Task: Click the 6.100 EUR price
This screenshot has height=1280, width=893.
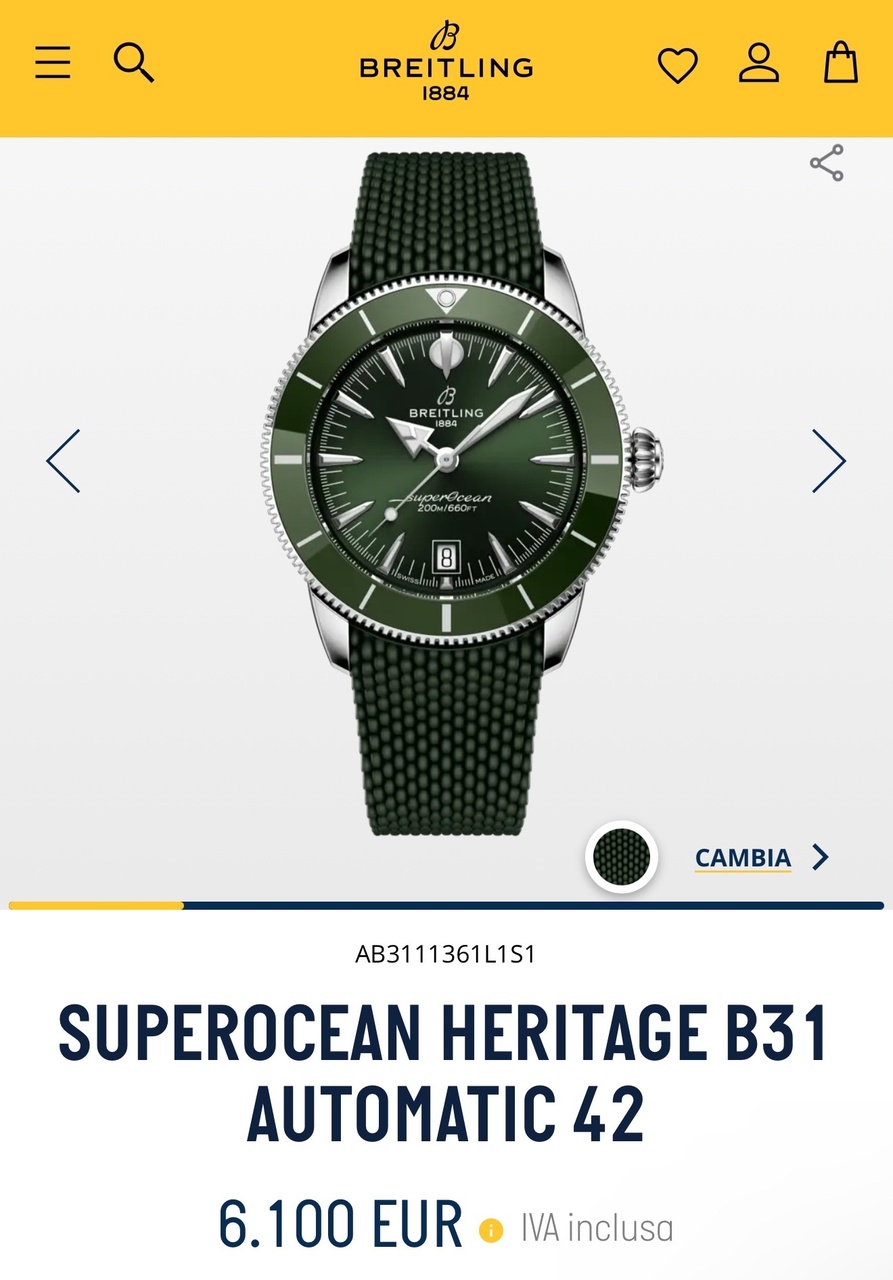Action: [x=340, y=1223]
